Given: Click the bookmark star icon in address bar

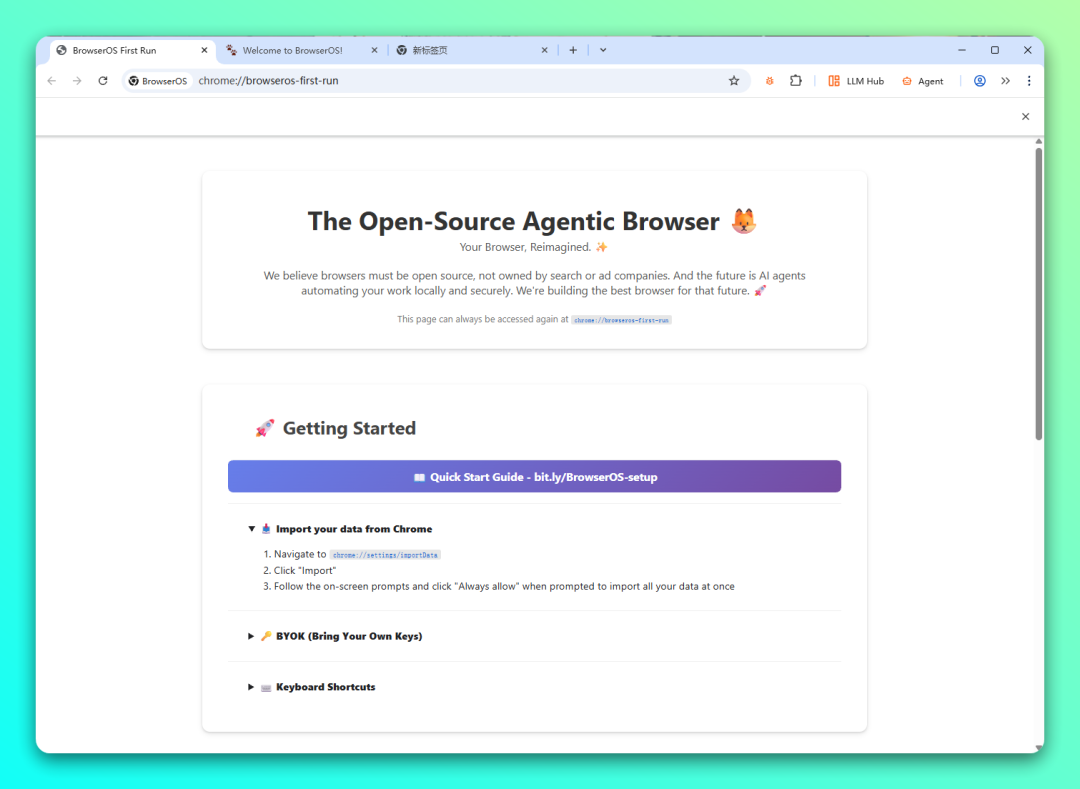Looking at the screenshot, I should point(734,81).
